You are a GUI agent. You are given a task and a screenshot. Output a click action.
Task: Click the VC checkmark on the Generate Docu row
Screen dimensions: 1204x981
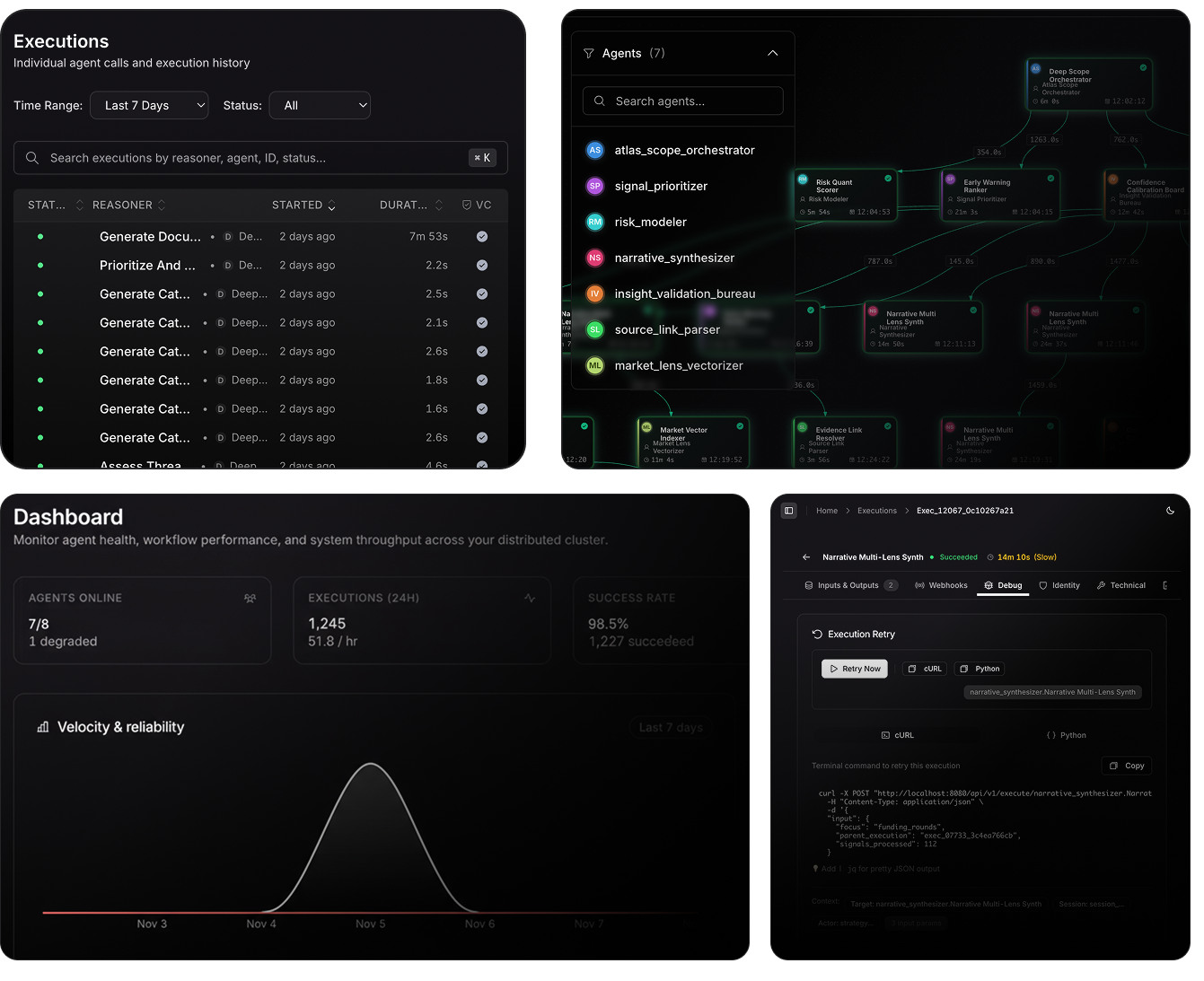point(482,236)
